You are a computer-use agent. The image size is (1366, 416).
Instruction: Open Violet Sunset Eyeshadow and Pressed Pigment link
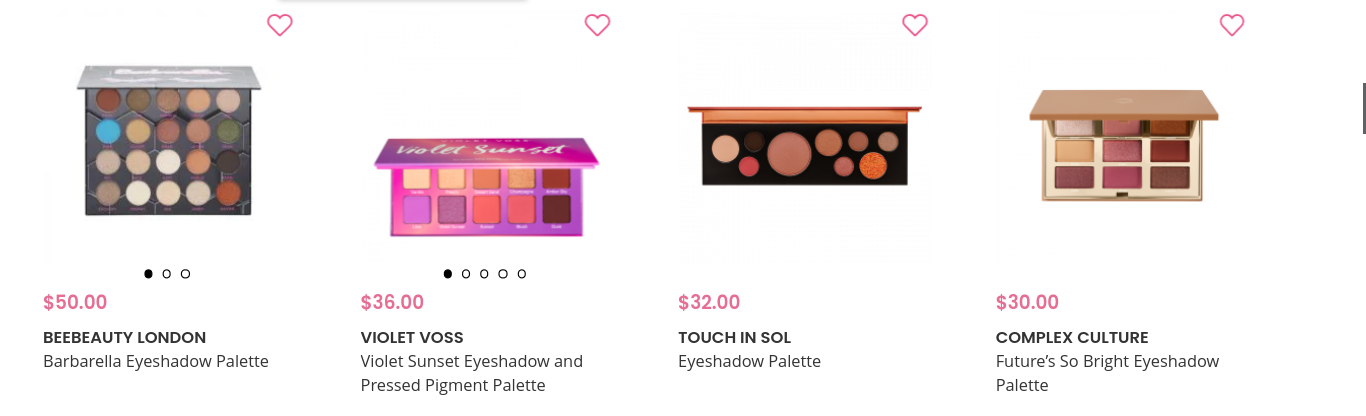pos(472,373)
